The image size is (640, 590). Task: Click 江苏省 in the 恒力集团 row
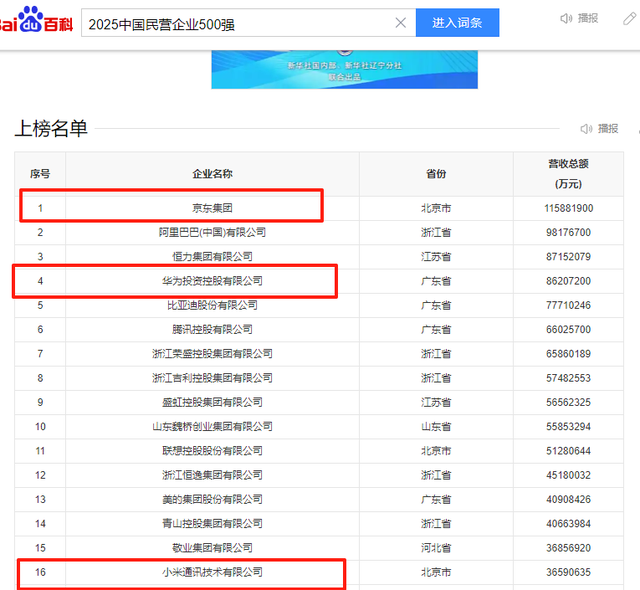[436, 257]
